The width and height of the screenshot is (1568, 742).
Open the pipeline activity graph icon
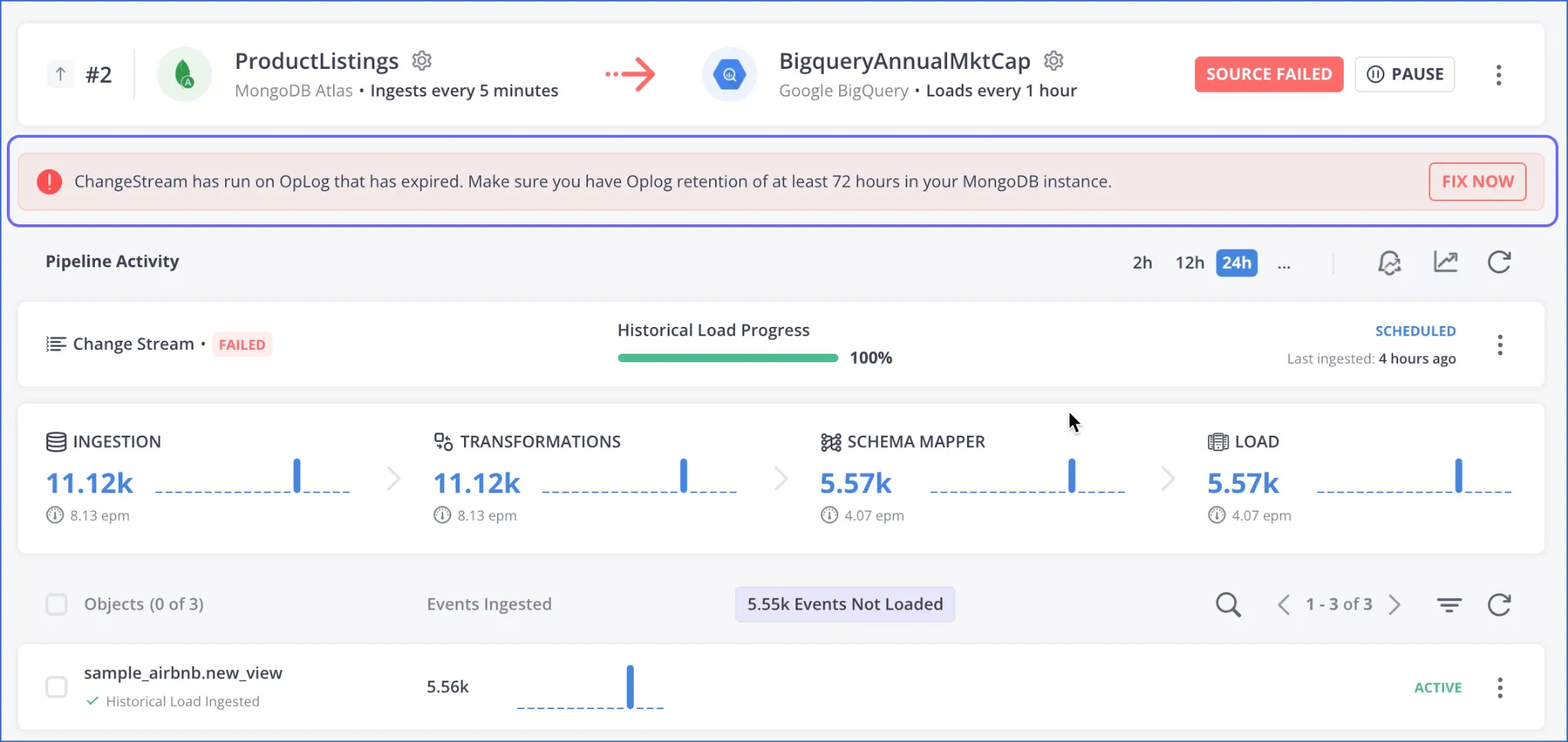1445,262
